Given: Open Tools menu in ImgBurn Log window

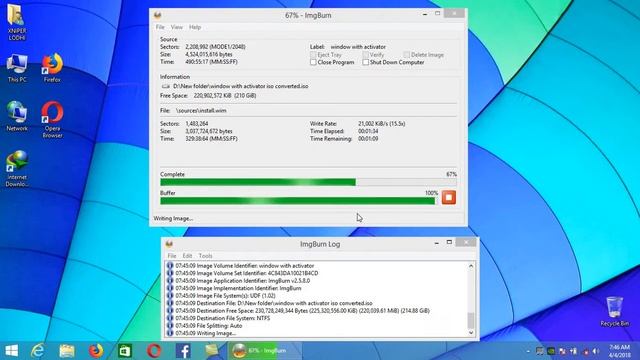Looking at the screenshot, I should (205, 256).
